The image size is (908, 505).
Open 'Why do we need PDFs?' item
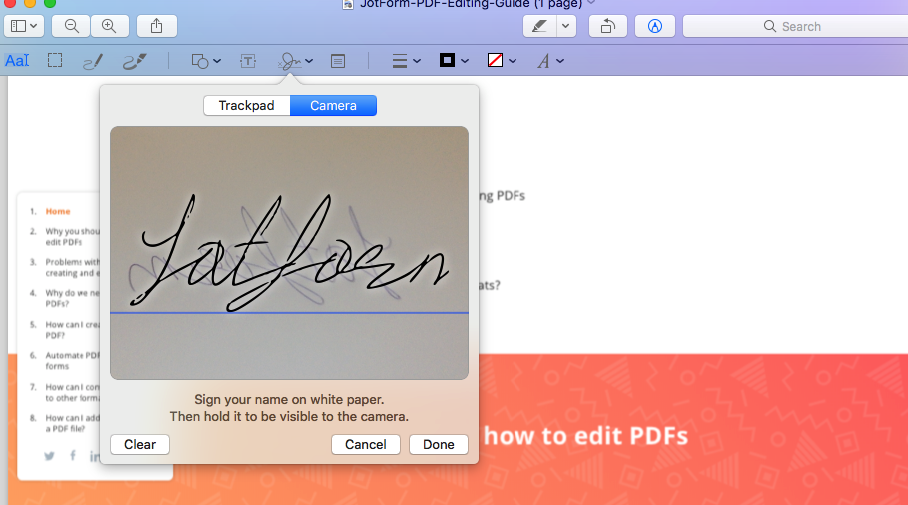coord(72,298)
